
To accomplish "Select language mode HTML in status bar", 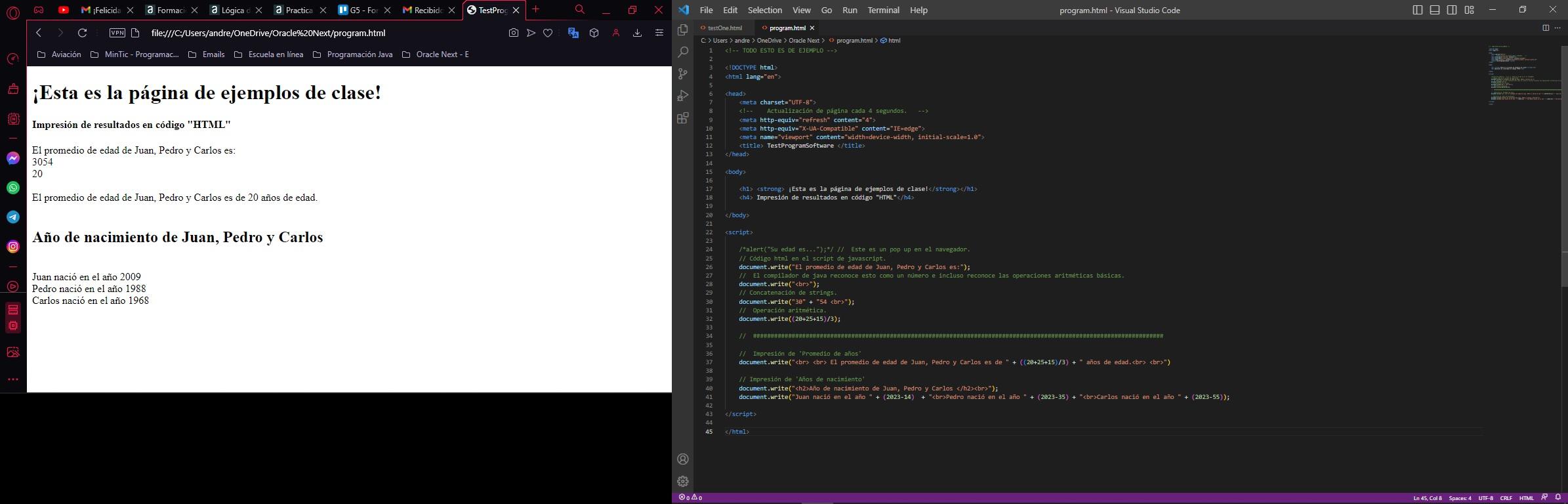I will [1527, 498].
